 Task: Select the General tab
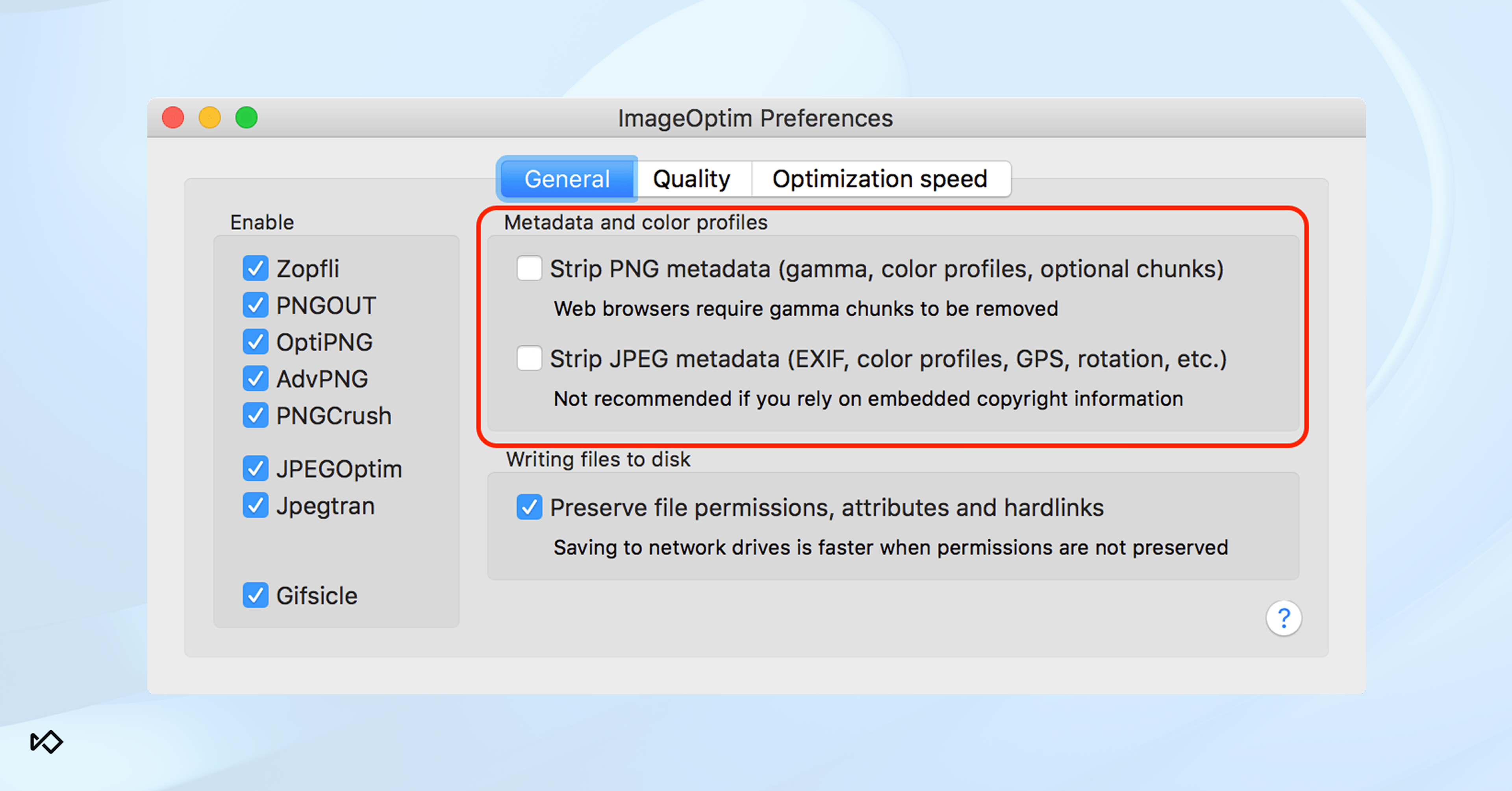[x=567, y=179]
